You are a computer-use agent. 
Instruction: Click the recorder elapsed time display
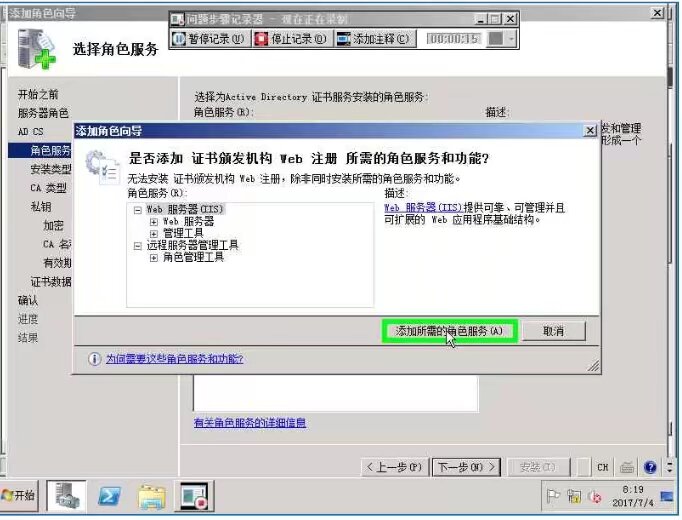pyautogui.click(x=454, y=39)
